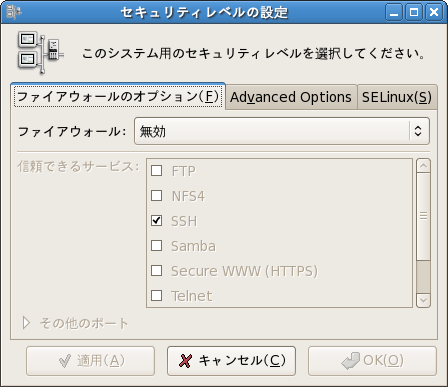The height and width of the screenshot is (387, 448).
Task: Click the scrollbar up arrow
Action: pos(423,166)
